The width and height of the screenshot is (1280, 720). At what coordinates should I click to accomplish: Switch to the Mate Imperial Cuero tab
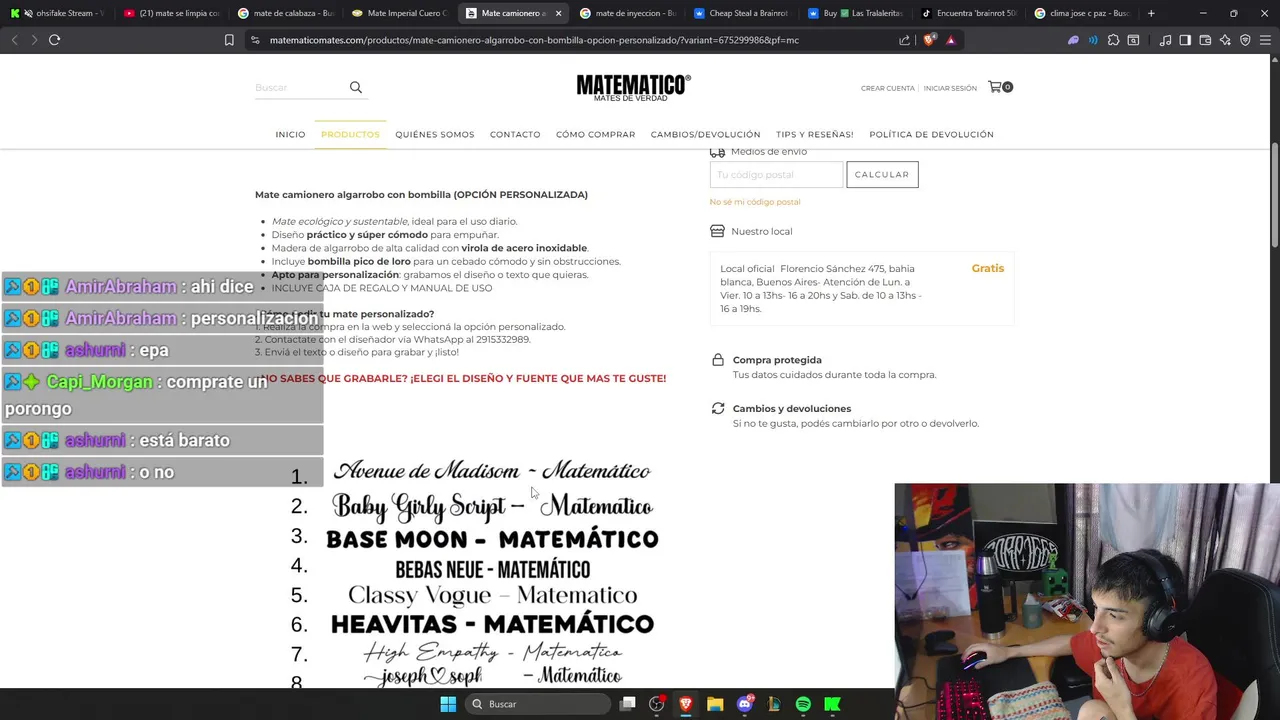[x=400, y=13]
